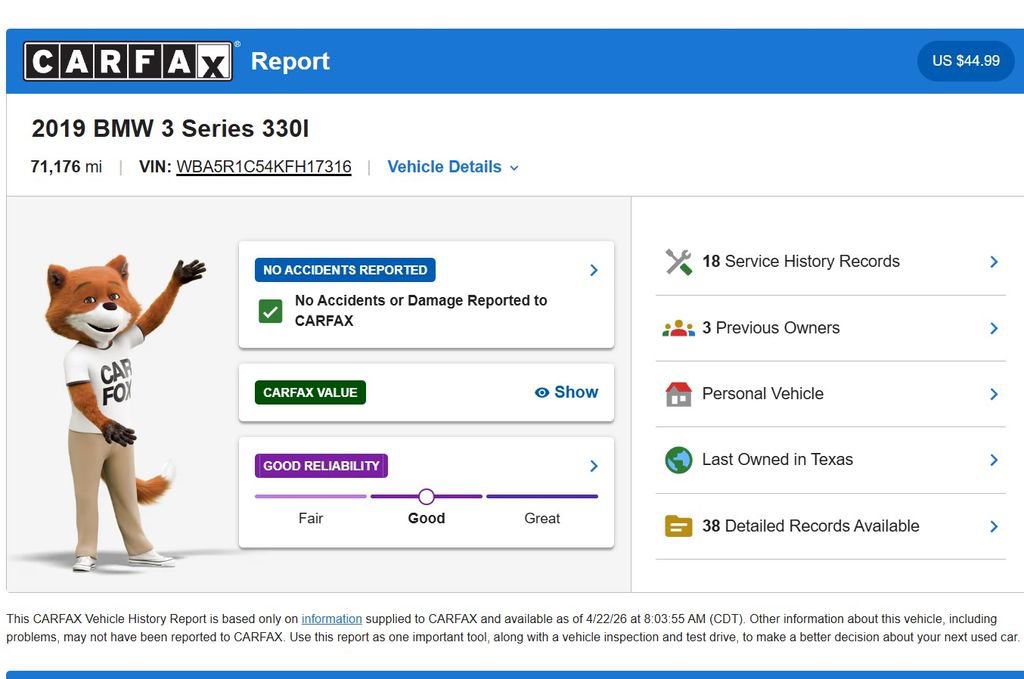Select 38 Detailed Records Available row
The height and width of the screenshot is (679, 1024).
coord(831,526)
